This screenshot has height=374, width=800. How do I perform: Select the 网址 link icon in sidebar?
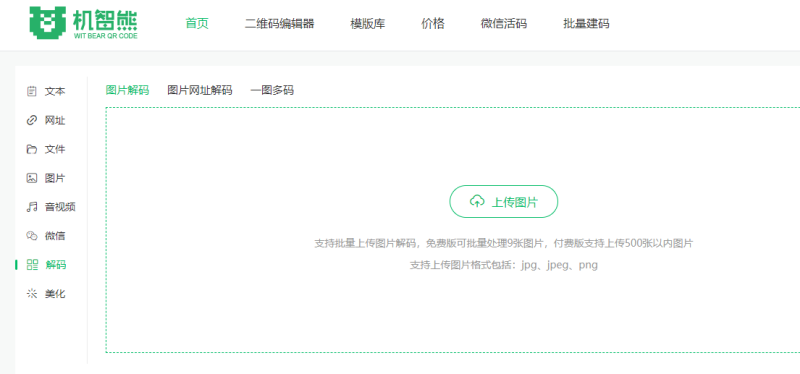click(x=32, y=120)
